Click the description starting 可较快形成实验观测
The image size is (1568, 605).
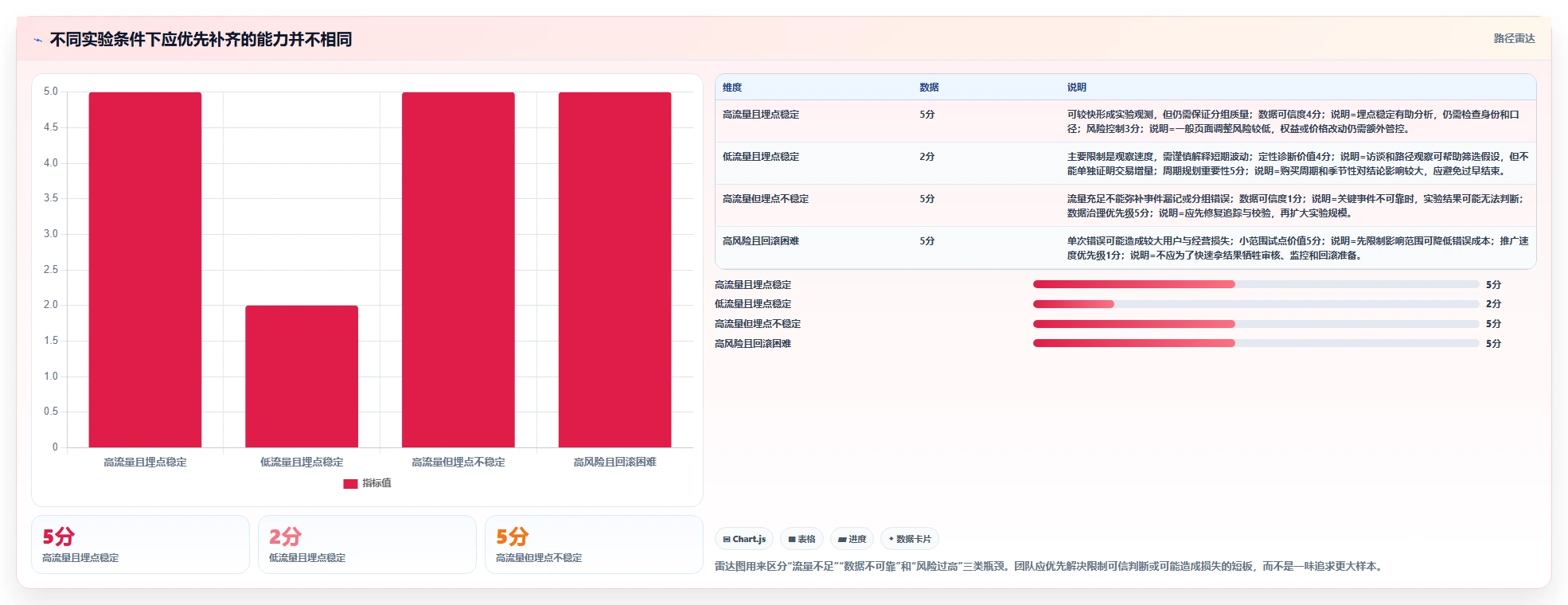click(x=1293, y=122)
